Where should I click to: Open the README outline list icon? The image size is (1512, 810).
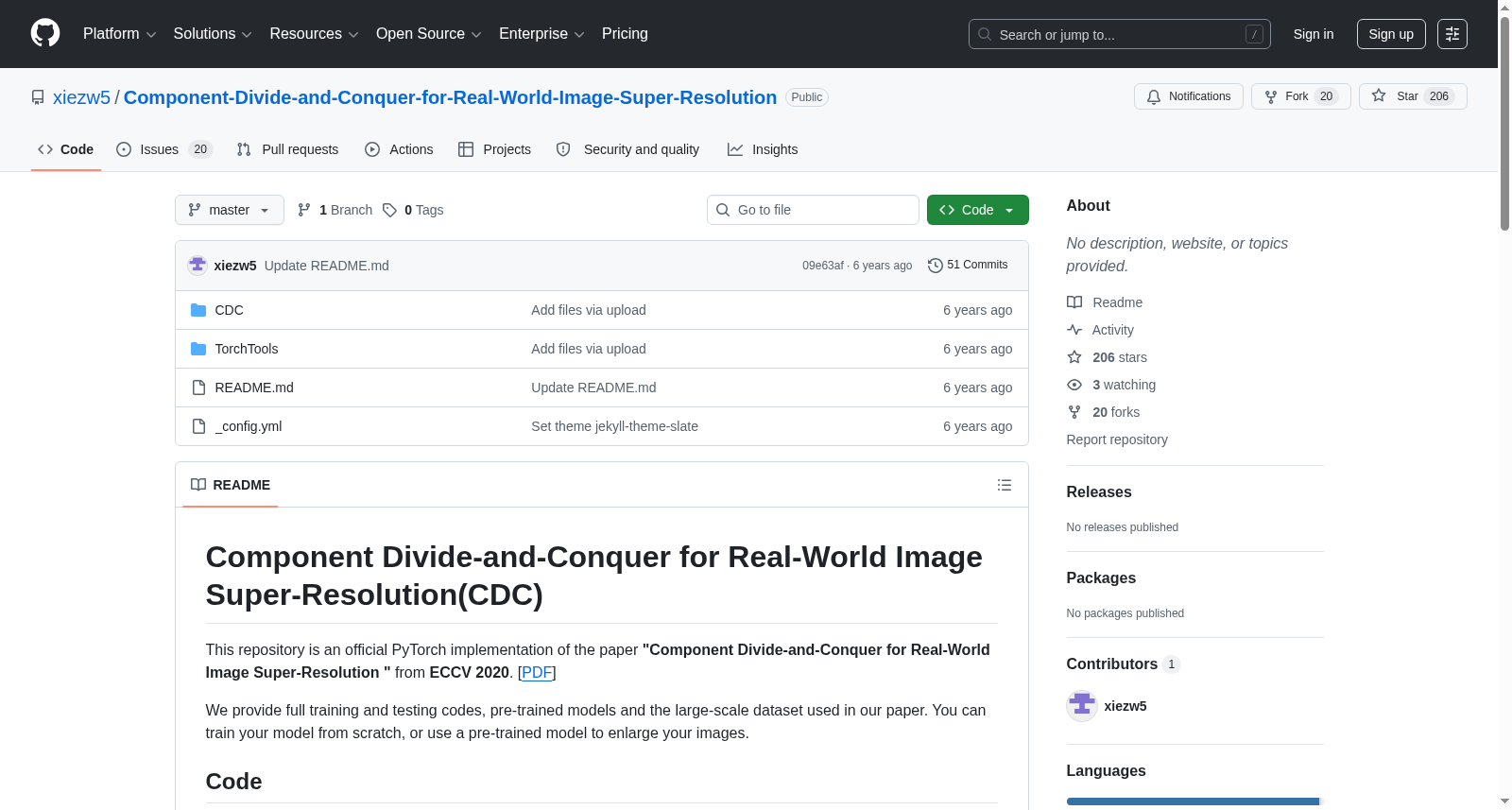pyautogui.click(x=1005, y=485)
